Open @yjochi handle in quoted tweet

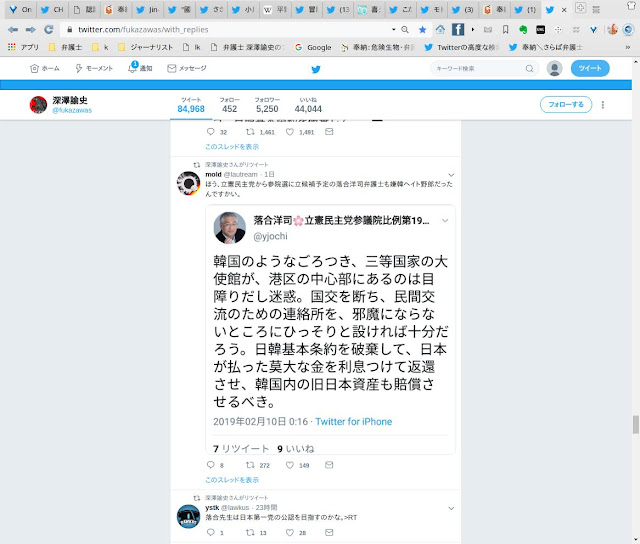[270, 236]
